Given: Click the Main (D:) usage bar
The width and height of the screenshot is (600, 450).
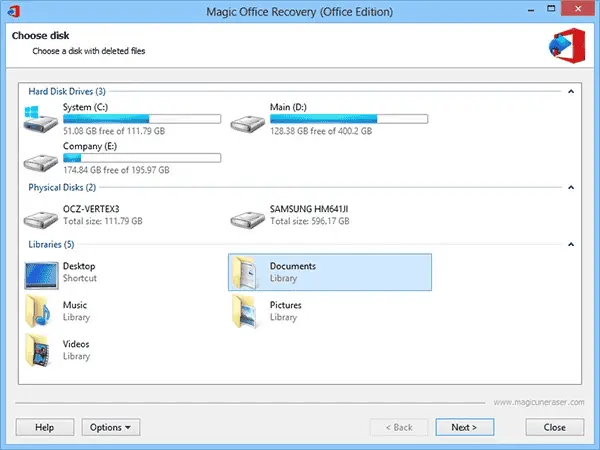Looking at the screenshot, I should [x=349, y=119].
